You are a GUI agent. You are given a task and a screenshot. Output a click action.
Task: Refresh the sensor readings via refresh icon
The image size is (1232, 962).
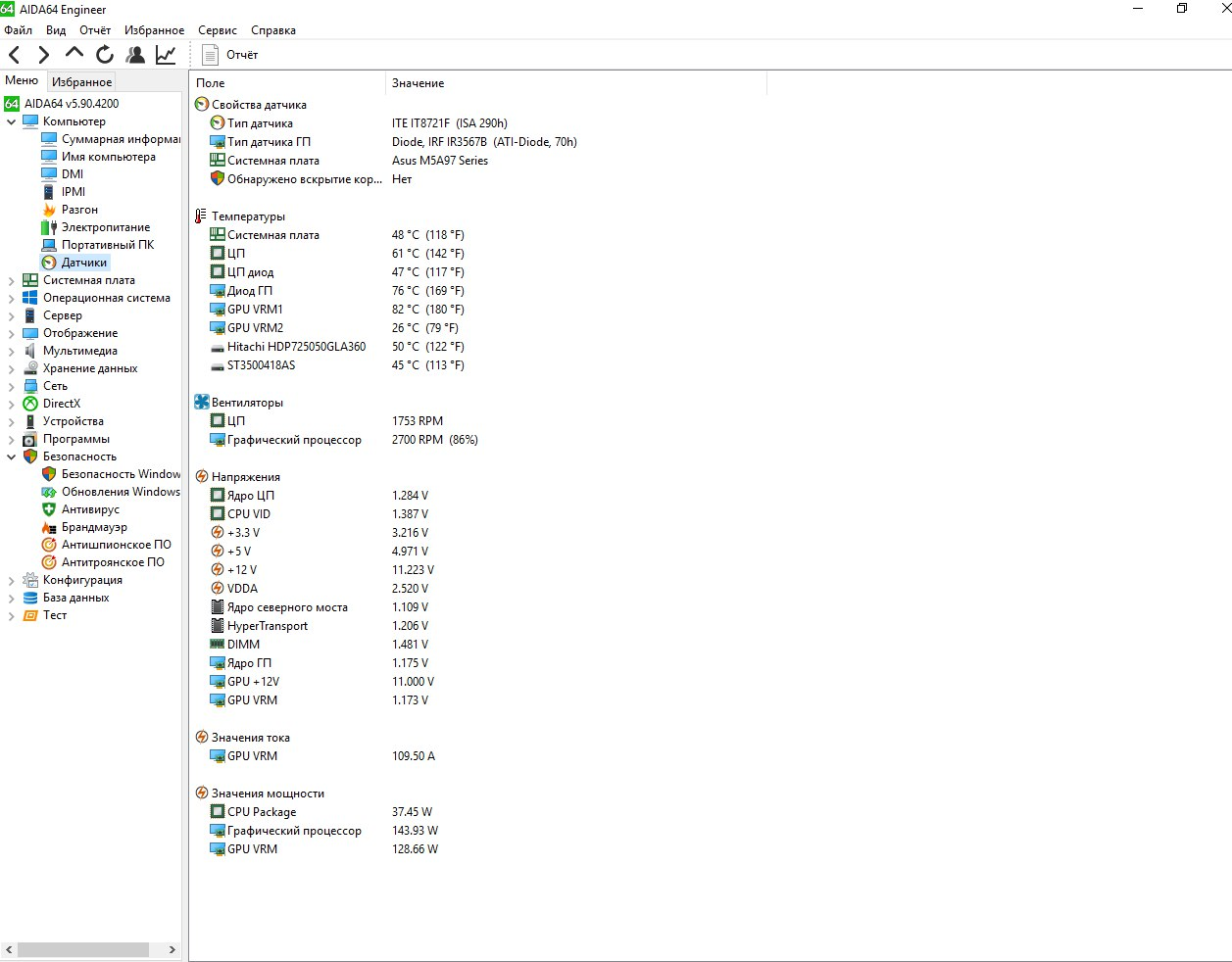coord(105,55)
